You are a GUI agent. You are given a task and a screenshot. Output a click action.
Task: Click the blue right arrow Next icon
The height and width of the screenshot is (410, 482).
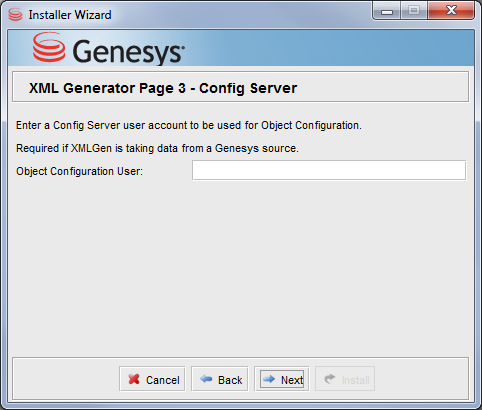pyautogui.click(x=269, y=379)
